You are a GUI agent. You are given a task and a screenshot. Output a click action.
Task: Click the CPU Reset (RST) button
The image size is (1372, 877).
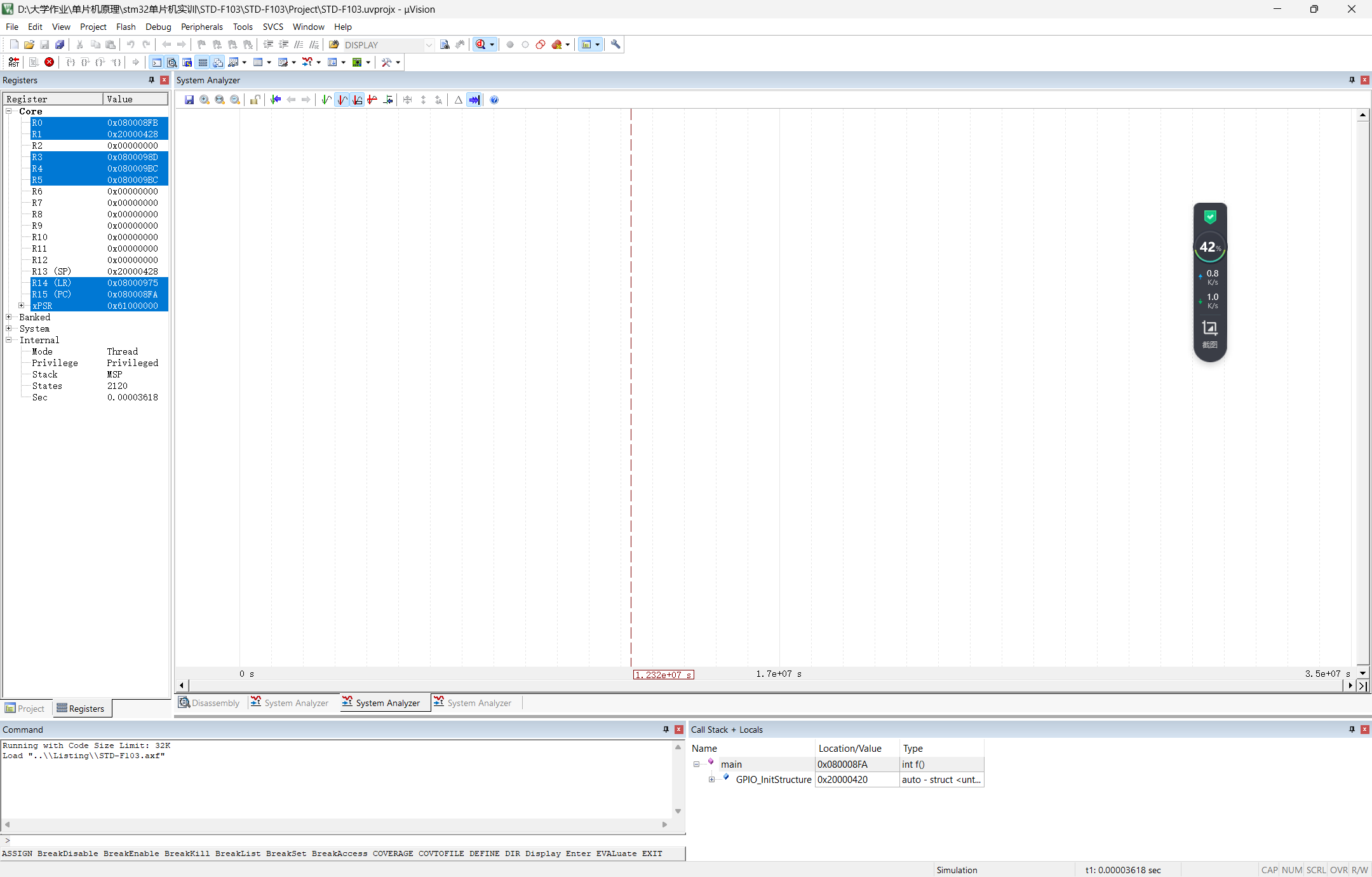click(x=14, y=62)
